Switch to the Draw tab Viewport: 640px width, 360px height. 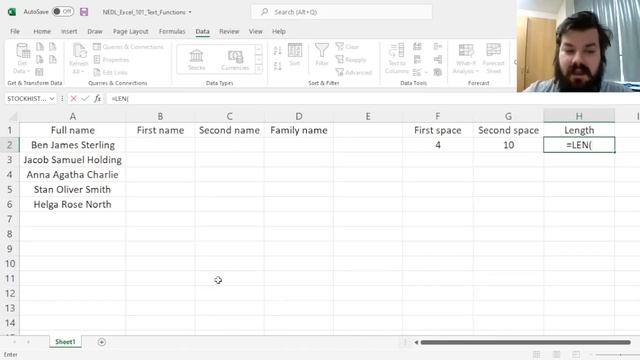click(95, 31)
